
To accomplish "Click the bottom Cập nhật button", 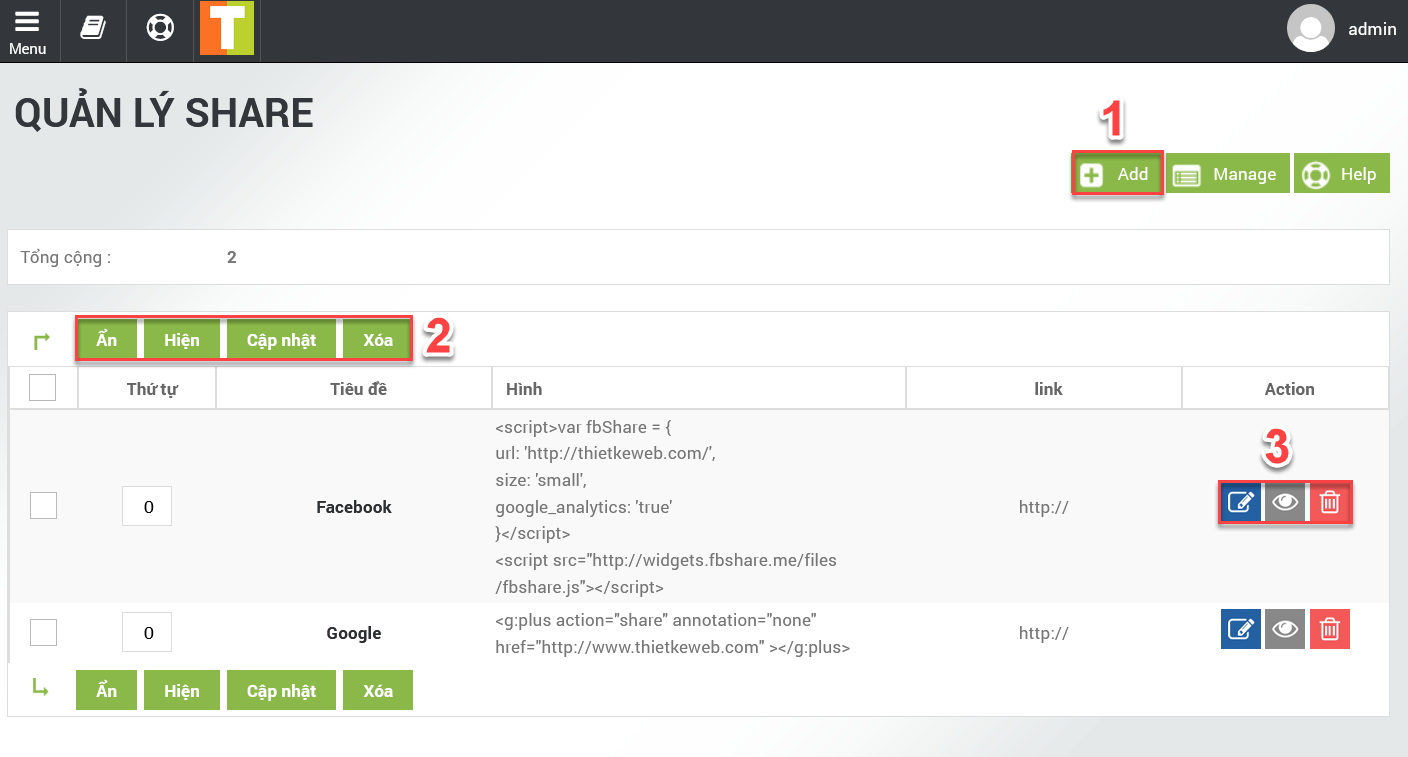I will pos(282,691).
